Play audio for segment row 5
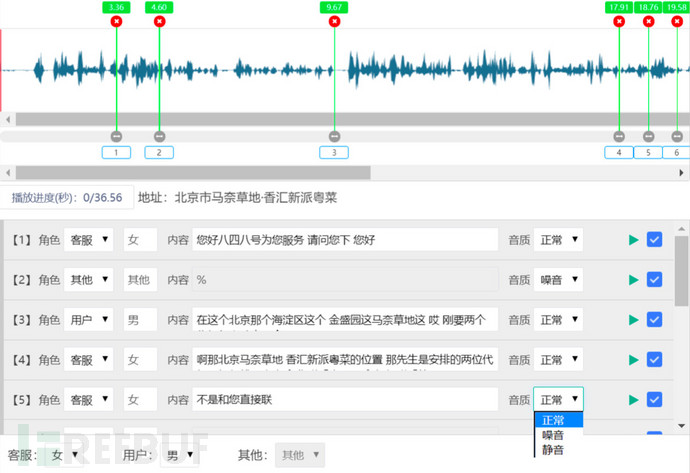690x473 pixels. (632, 400)
